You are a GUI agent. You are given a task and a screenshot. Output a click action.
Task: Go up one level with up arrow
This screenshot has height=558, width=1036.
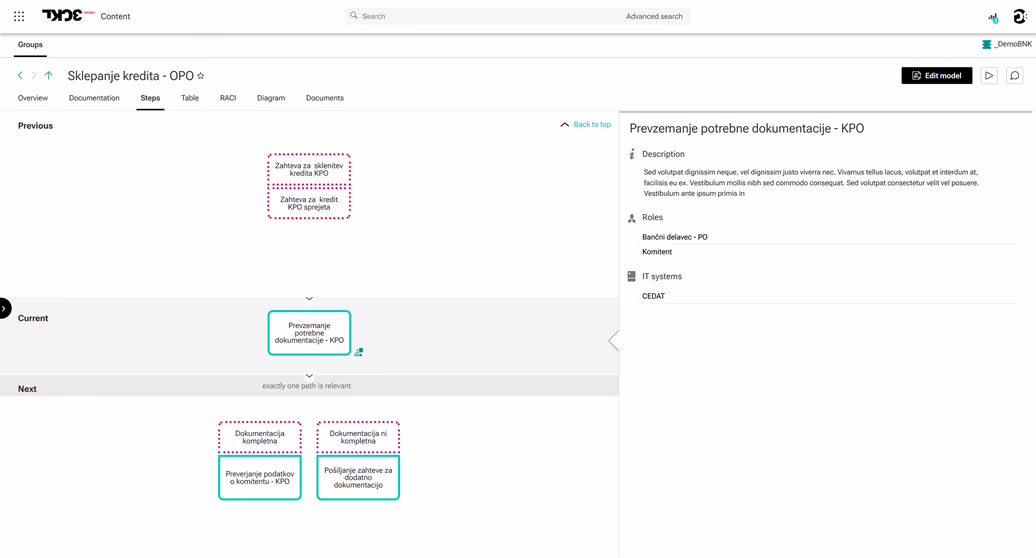tap(48, 76)
